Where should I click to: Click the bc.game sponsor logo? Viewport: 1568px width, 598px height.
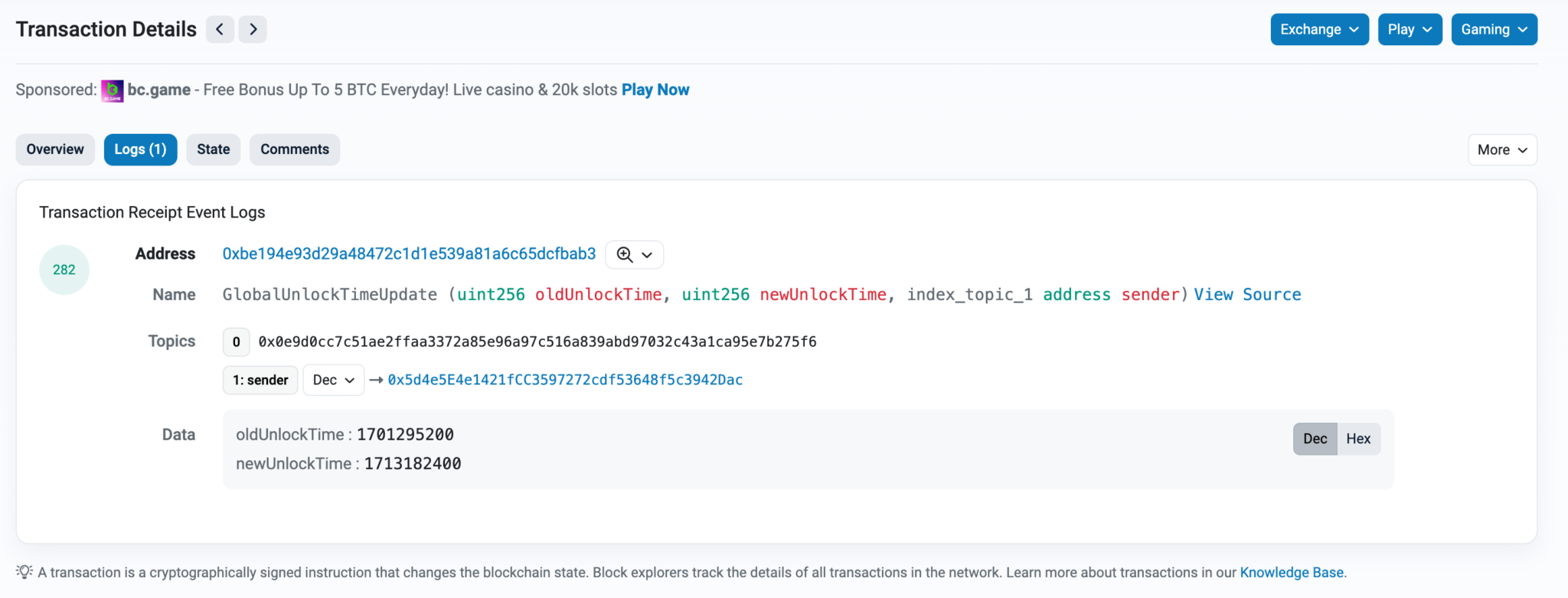[113, 91]
